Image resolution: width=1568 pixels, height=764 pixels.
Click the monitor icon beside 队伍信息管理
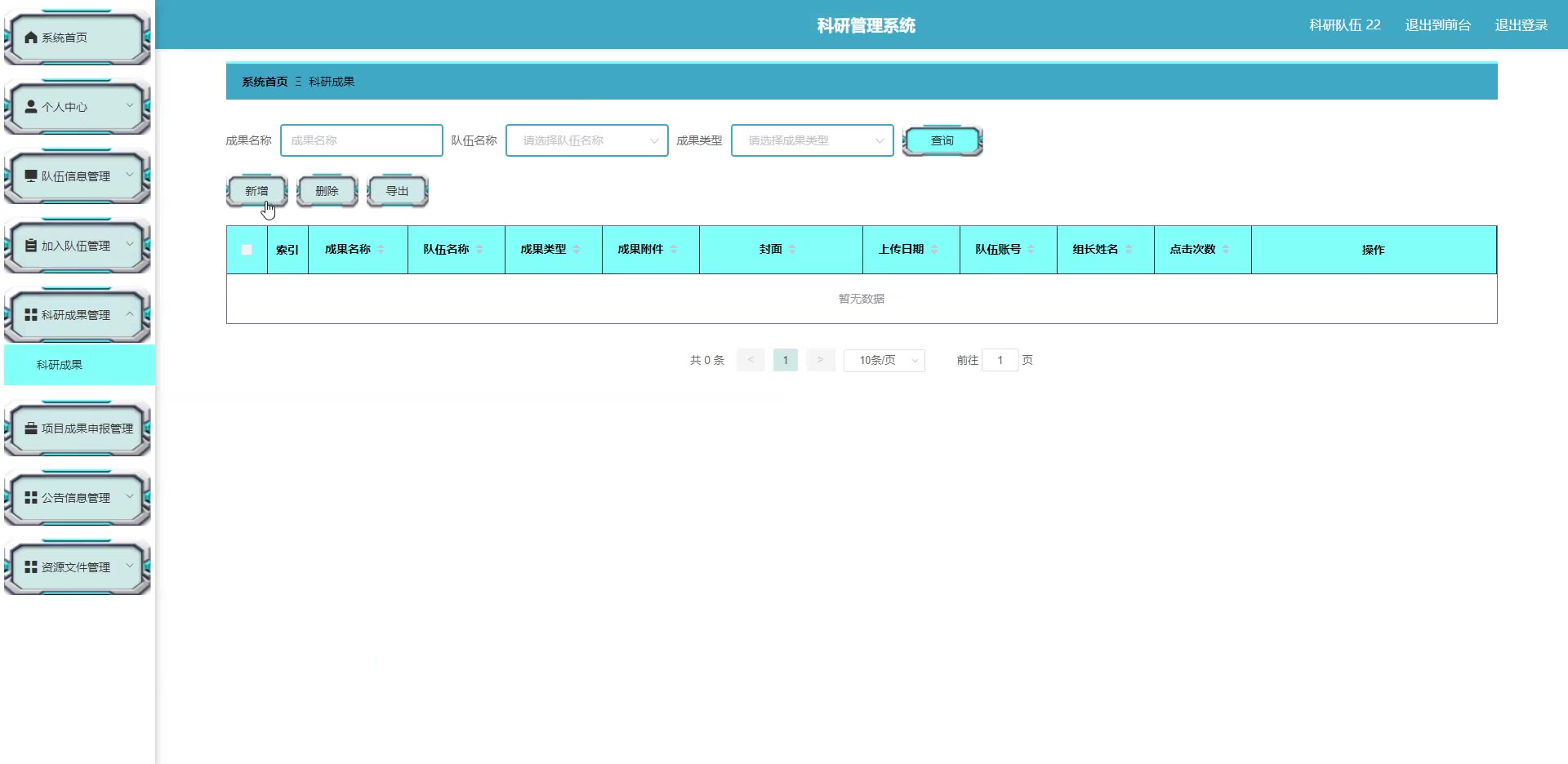click(x=31, y=176)
